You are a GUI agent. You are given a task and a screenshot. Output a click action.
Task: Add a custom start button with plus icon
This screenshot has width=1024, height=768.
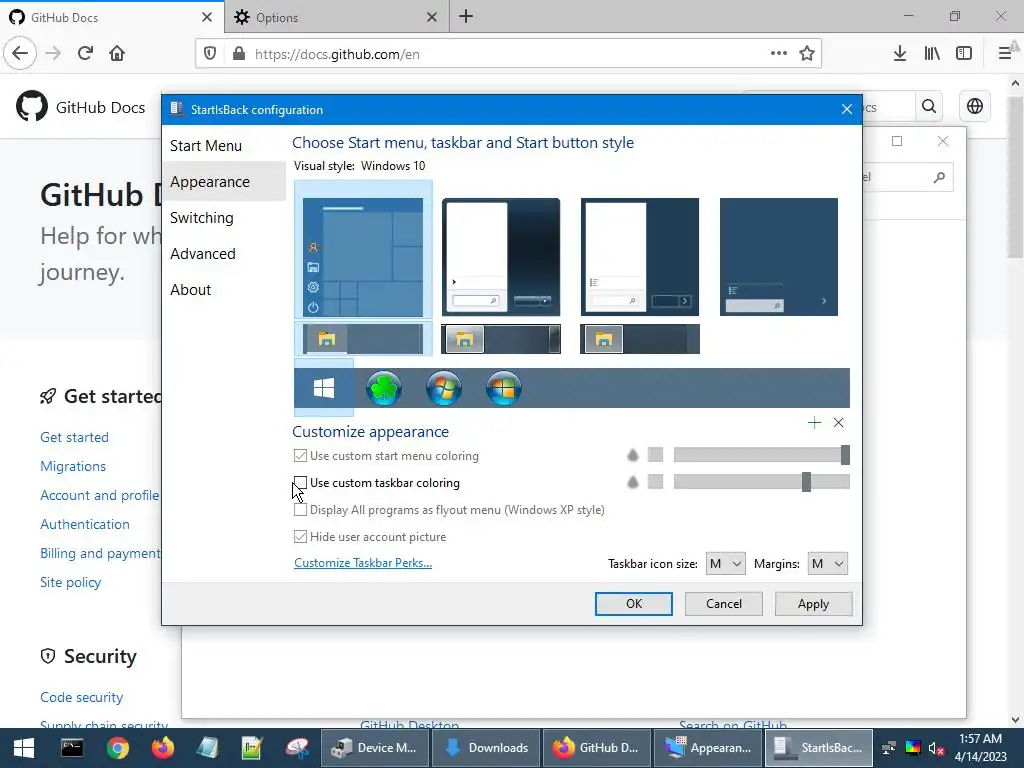(814, 423)
